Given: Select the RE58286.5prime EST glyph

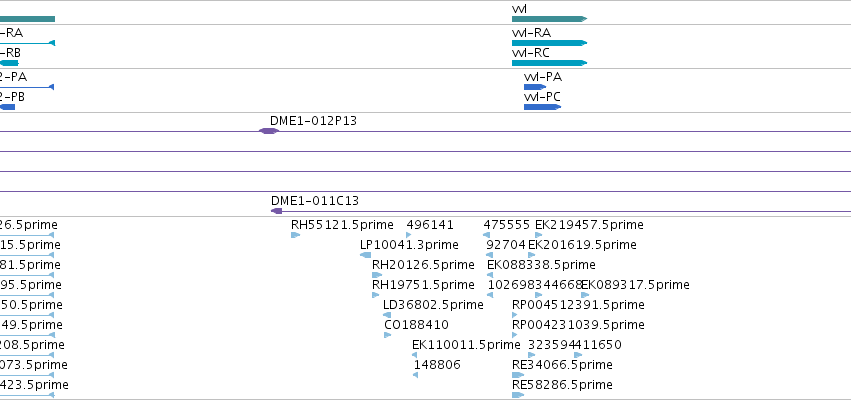Looking at the screenshot, I should tap(518, 395).
